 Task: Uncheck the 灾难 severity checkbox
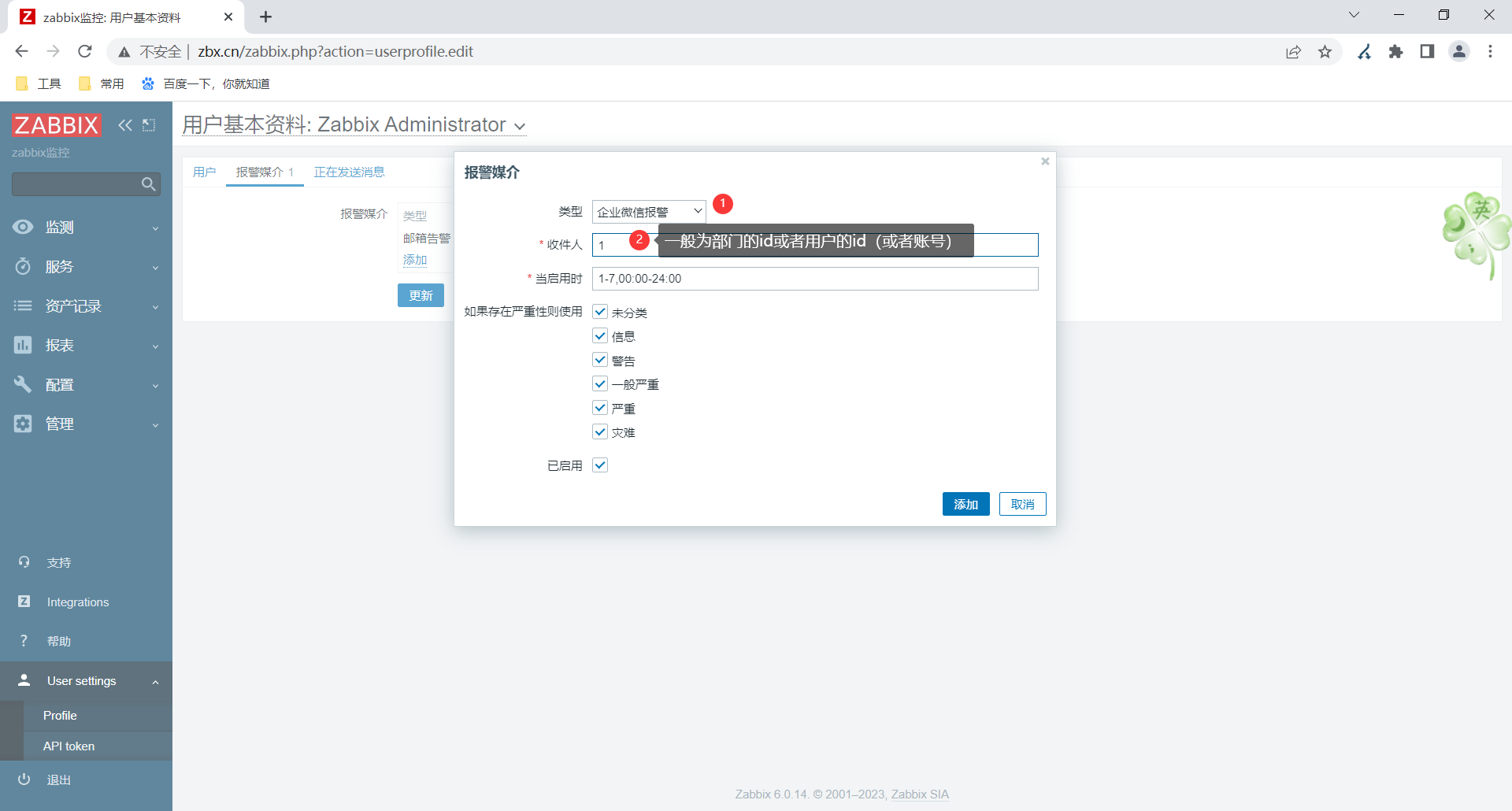tap(600, 432)
